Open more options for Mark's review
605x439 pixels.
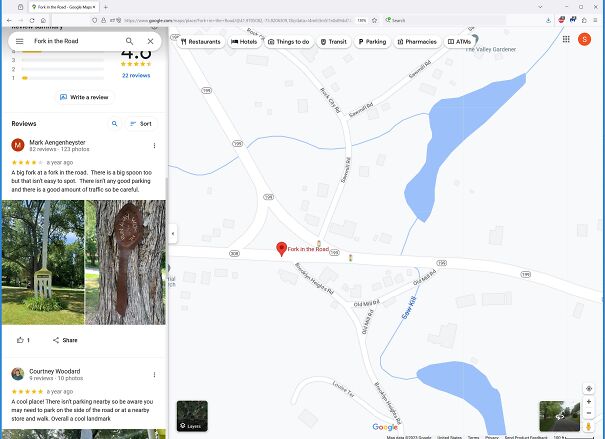pos(154,145)
